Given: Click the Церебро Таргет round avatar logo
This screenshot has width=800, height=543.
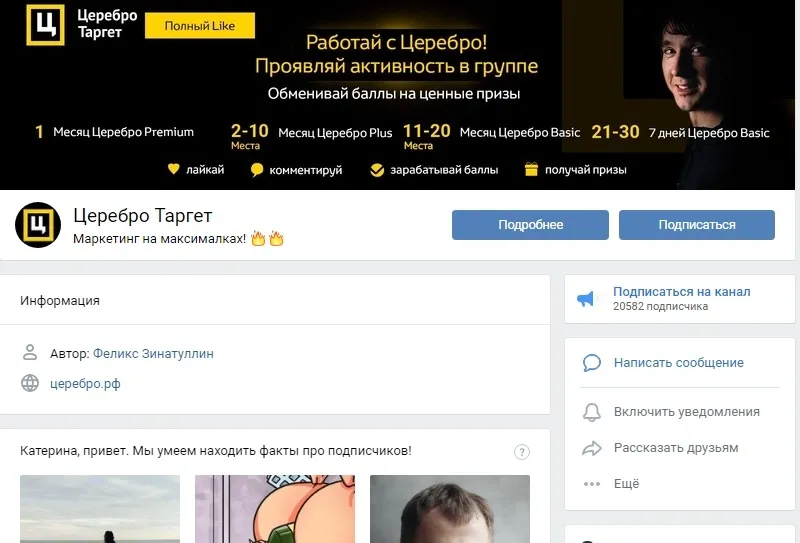Looking at the screenshot, I should (x=38, y=225).
